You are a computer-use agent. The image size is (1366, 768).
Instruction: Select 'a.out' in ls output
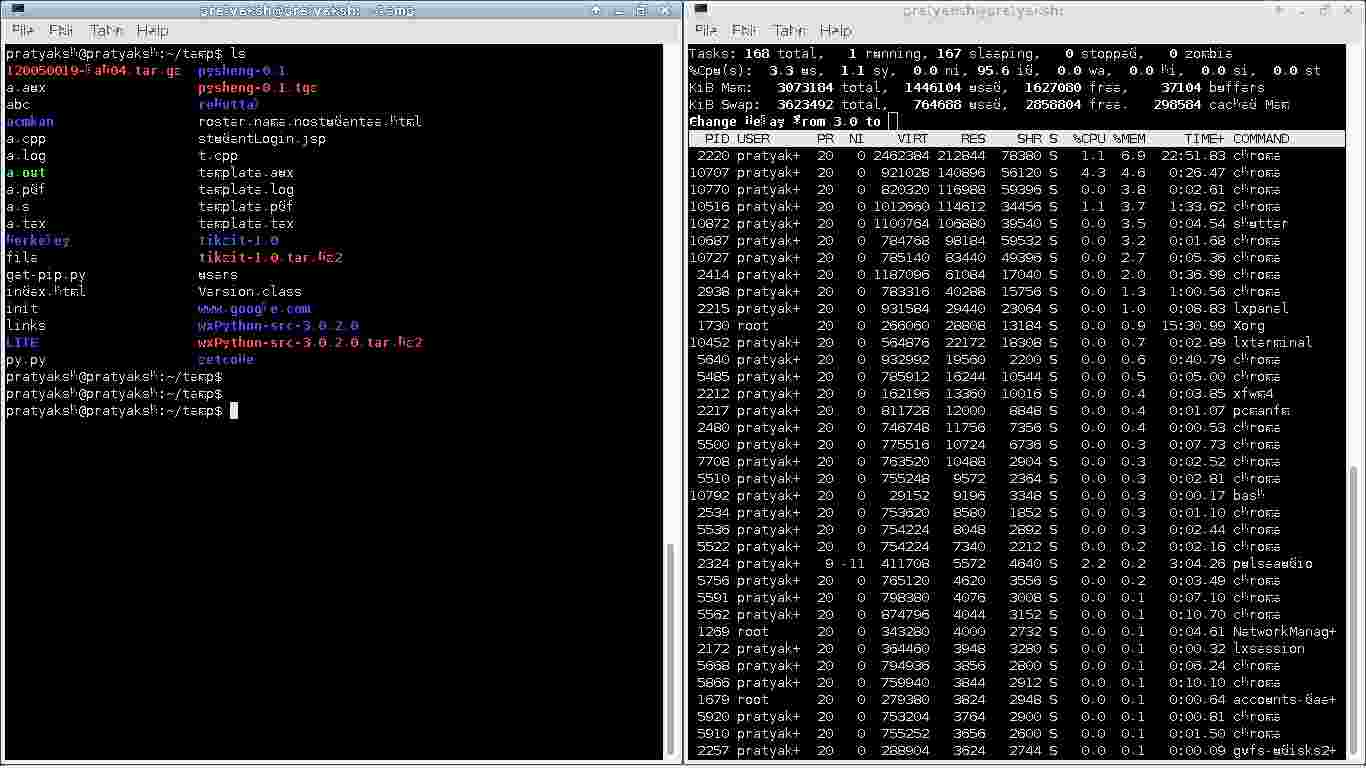pyautogui.click(x=26, y=173)
